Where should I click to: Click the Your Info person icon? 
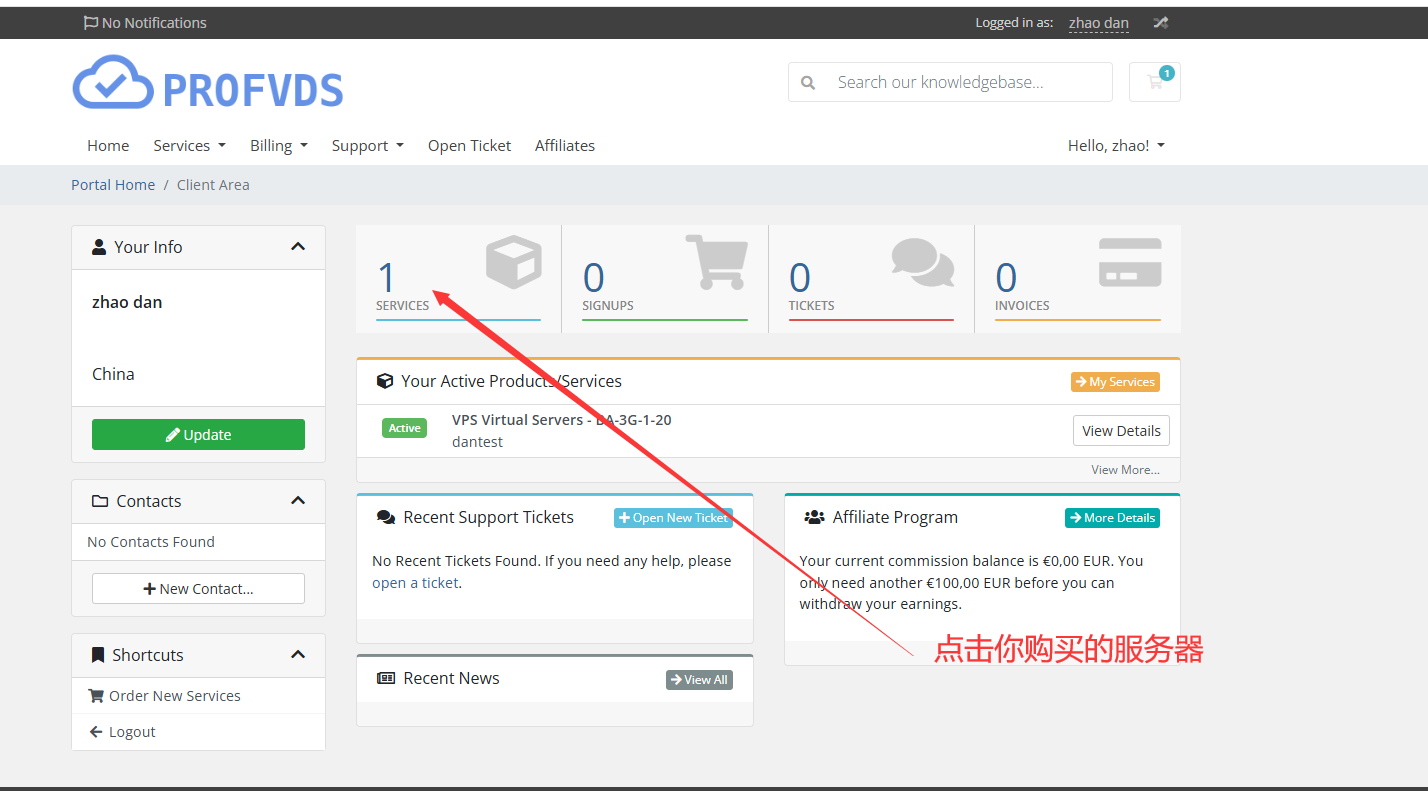98,246
